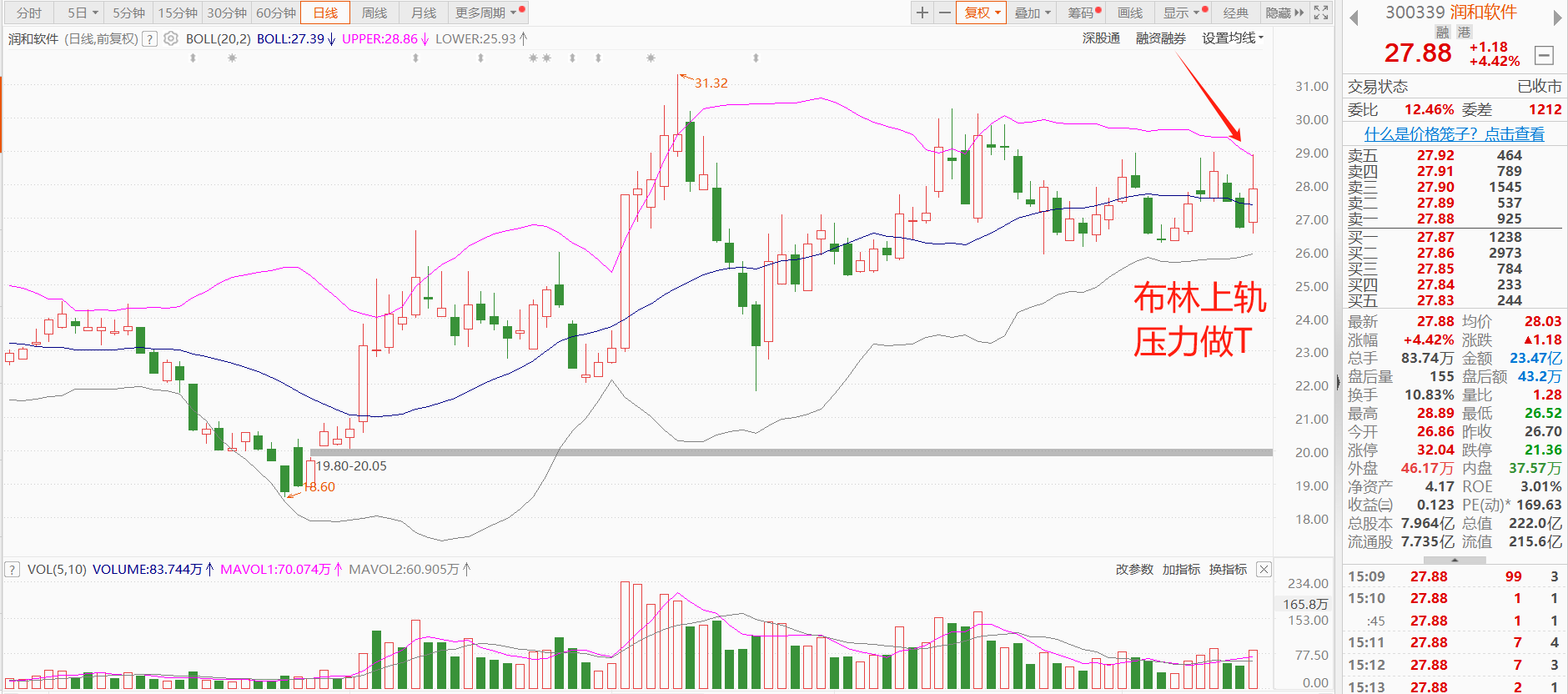Collapse quote details triangle handle
The width and height of the screenshot is (1568, 694).
pos(1454,559)
